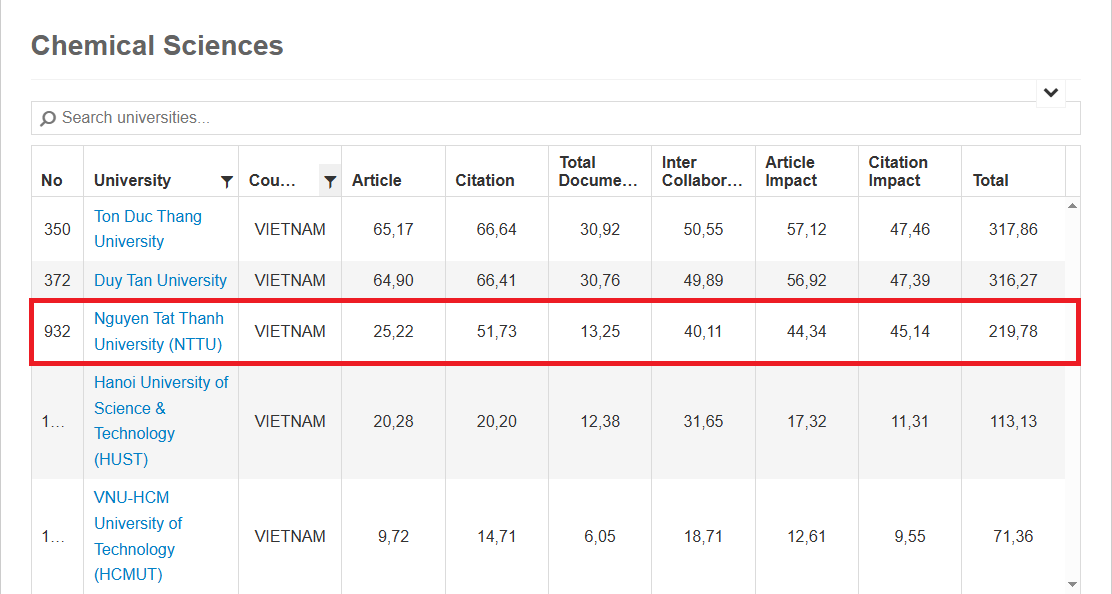Focus the Search universities field

tap(555, 118)
